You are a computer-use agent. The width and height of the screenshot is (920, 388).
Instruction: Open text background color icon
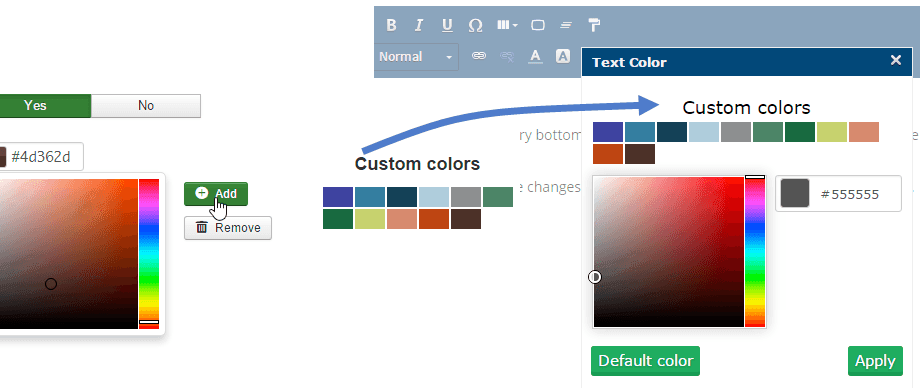tap(563, 56)
